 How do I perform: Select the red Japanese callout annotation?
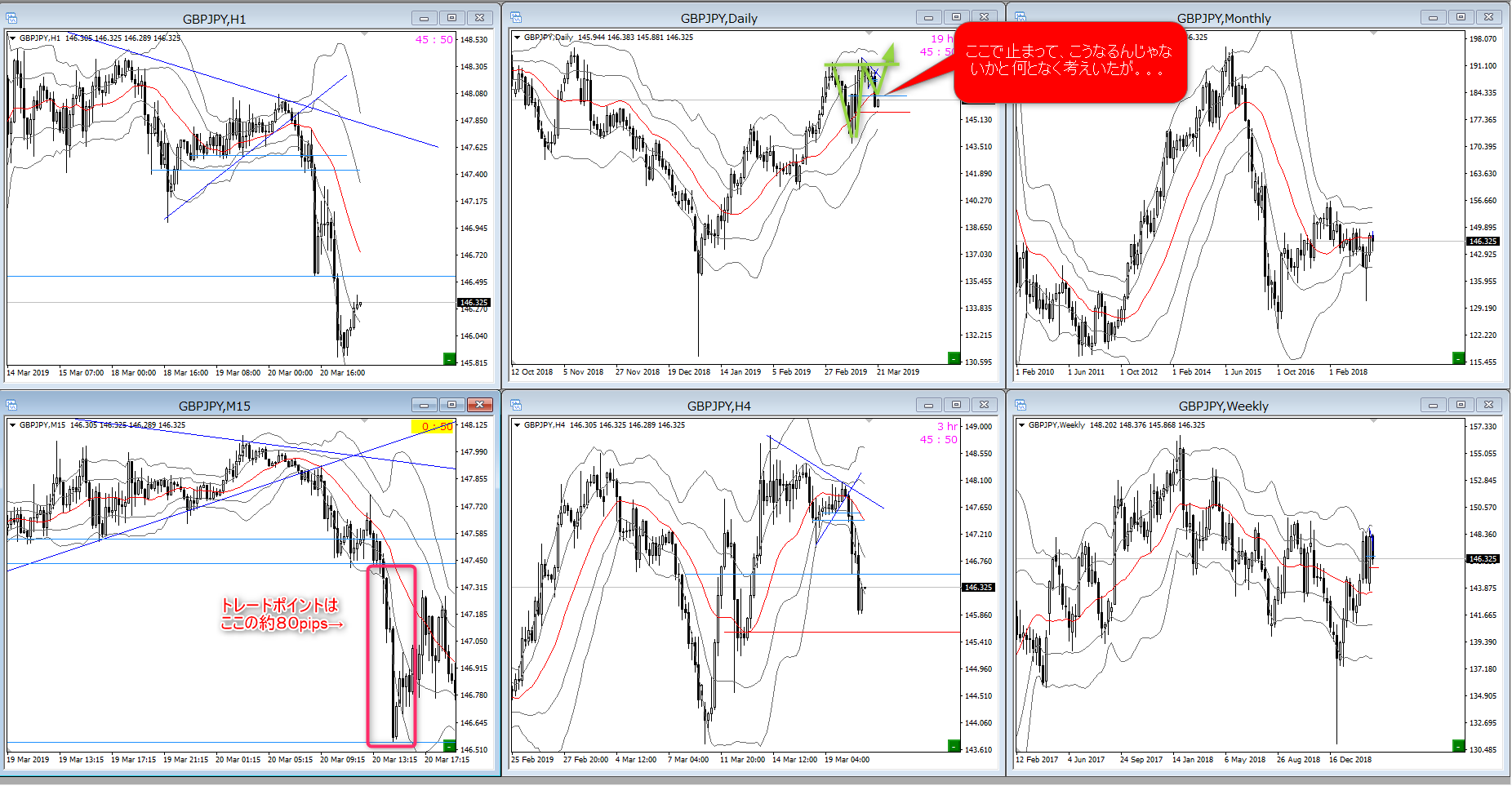click(x=1069, y=61)
